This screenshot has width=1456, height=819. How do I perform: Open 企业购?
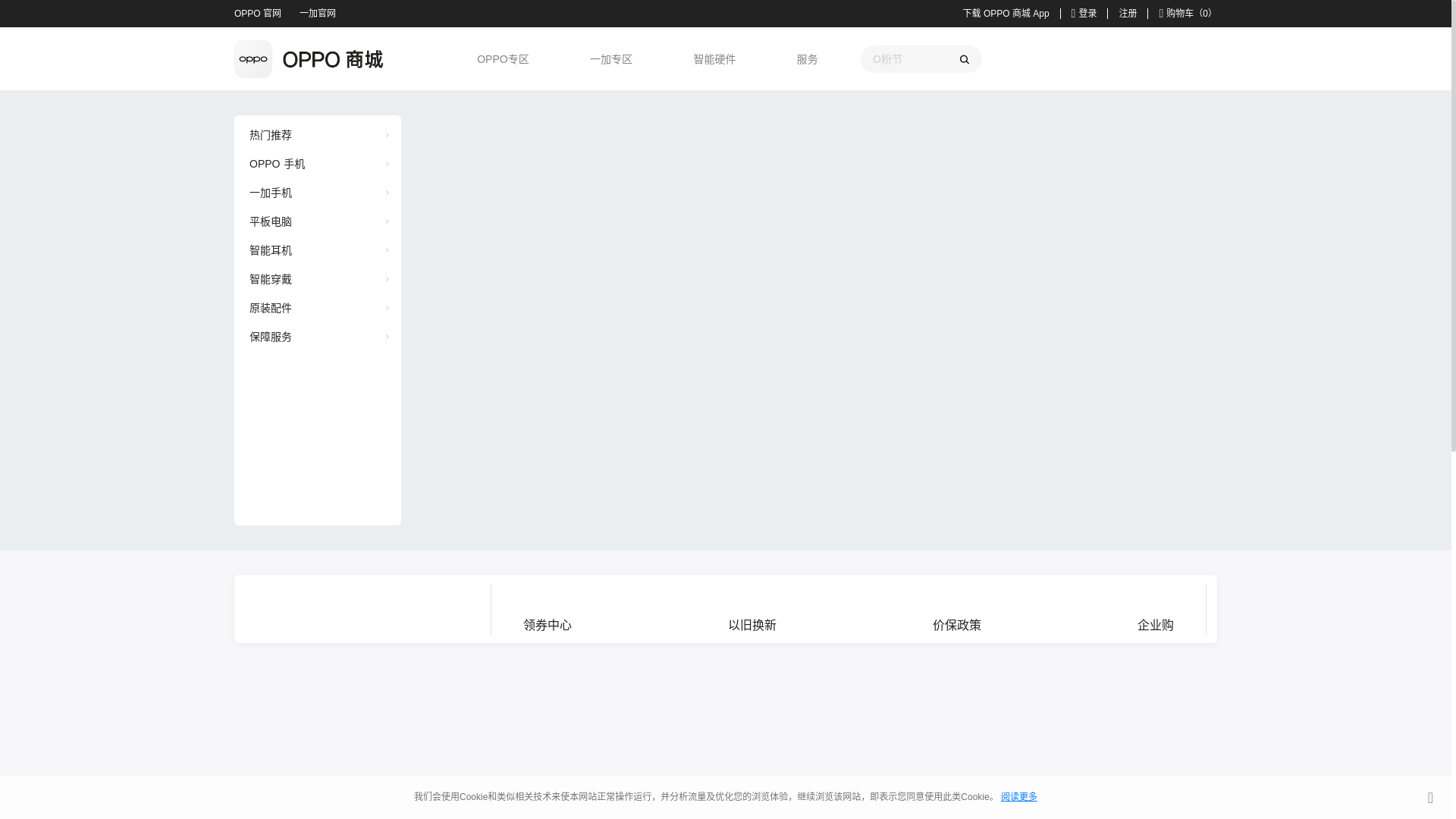[x=1156, y=625]
